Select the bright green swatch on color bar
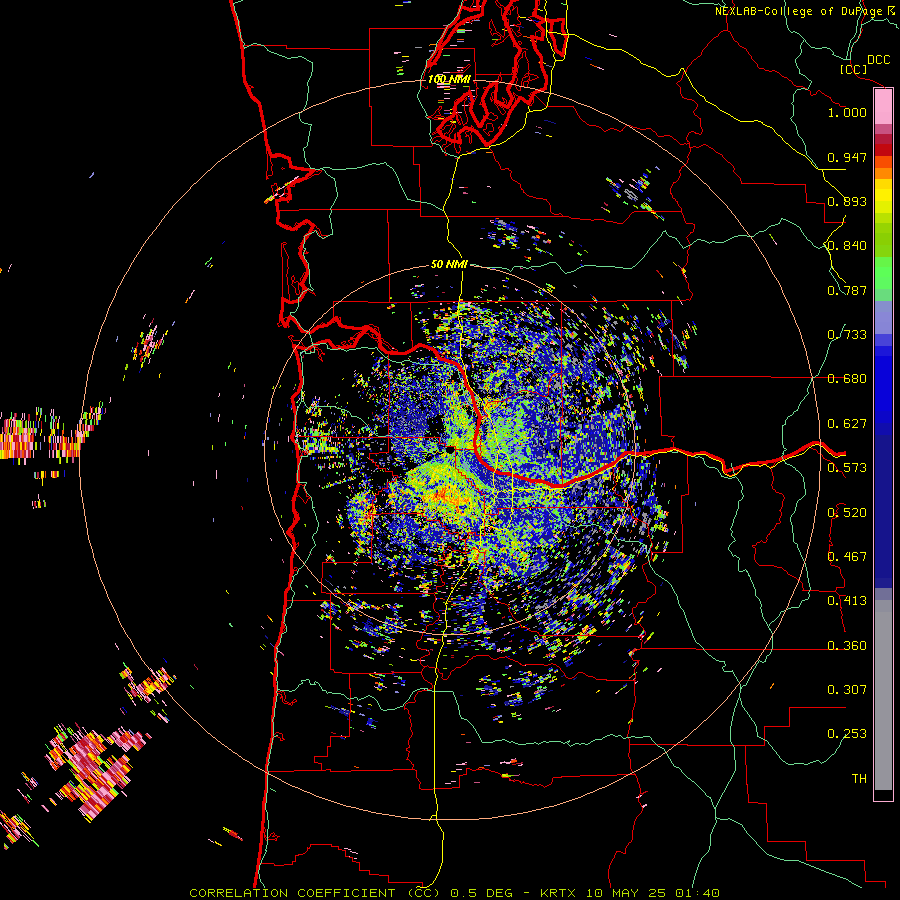Screen dimensions: 900x900 click(x=883, y=274)
